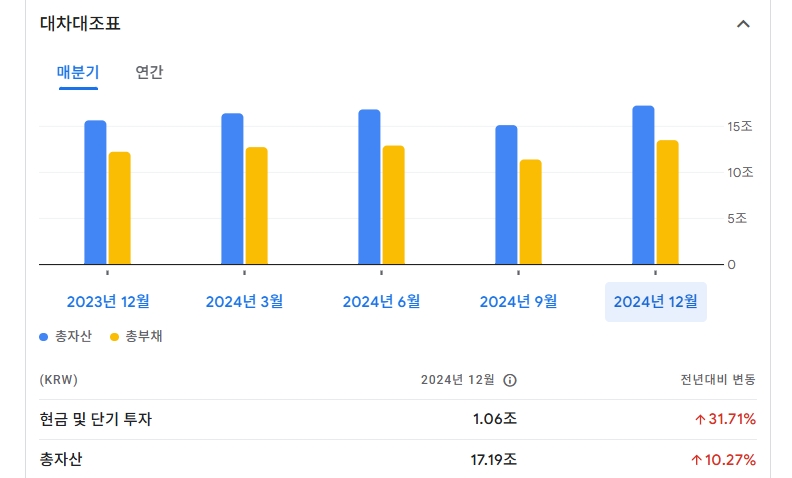Click the 1.06조 value
792x478 pixels.
click(x=494, y=419)
